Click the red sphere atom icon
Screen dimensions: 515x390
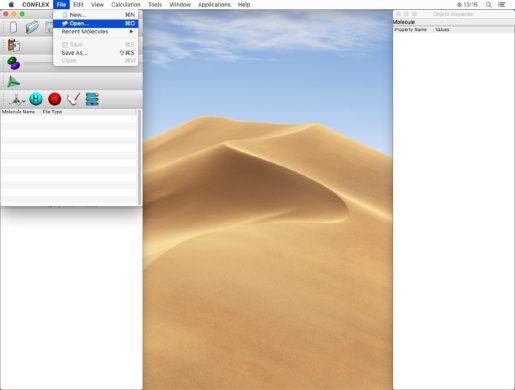tap(54, 99)
